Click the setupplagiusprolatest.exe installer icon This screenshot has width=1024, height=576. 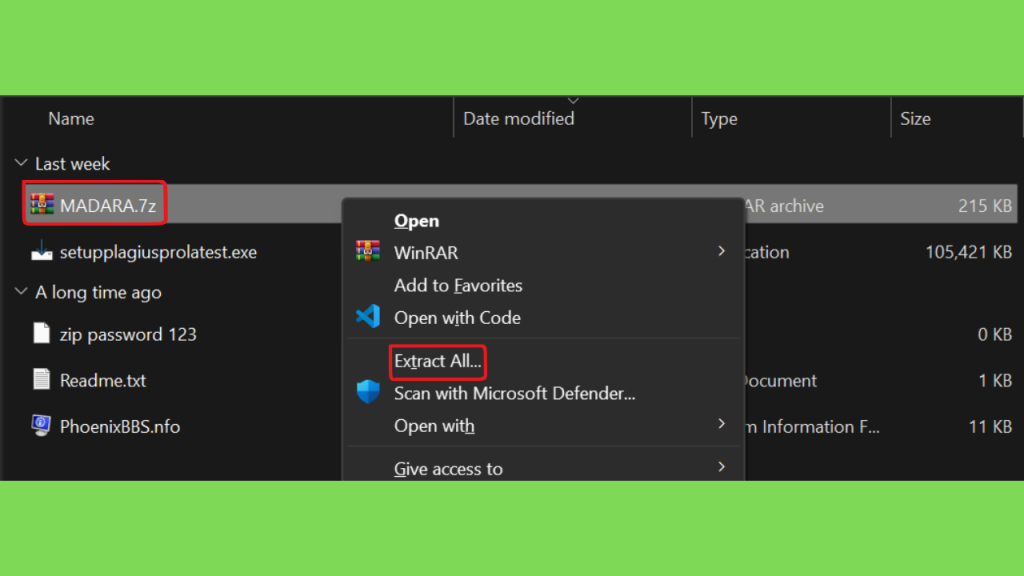click(x=42, y=251)
